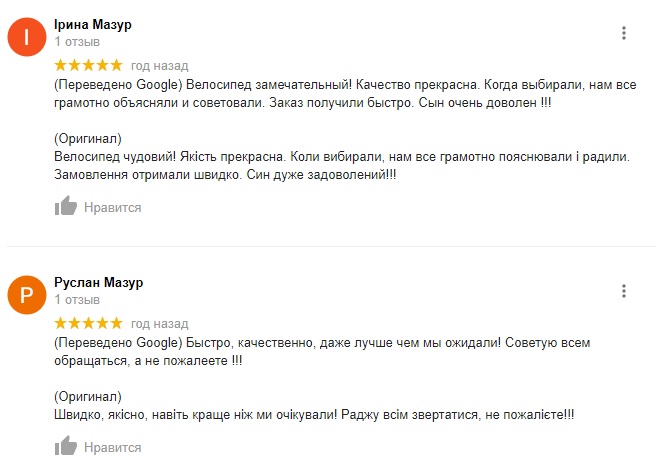Click translated text starting 'Велосипед замечательный'

345,94
